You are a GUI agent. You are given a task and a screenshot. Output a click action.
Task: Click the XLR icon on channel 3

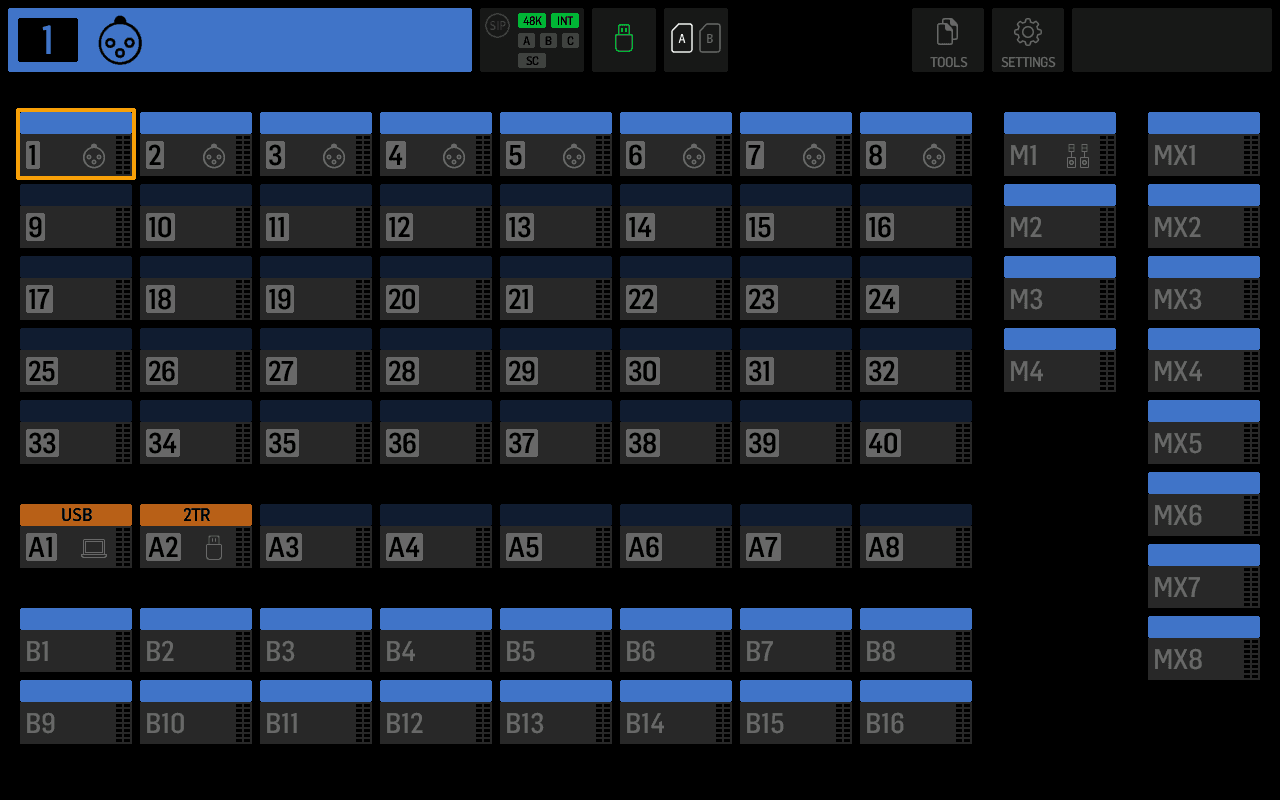pyautogui.click(x=334, y=156)
